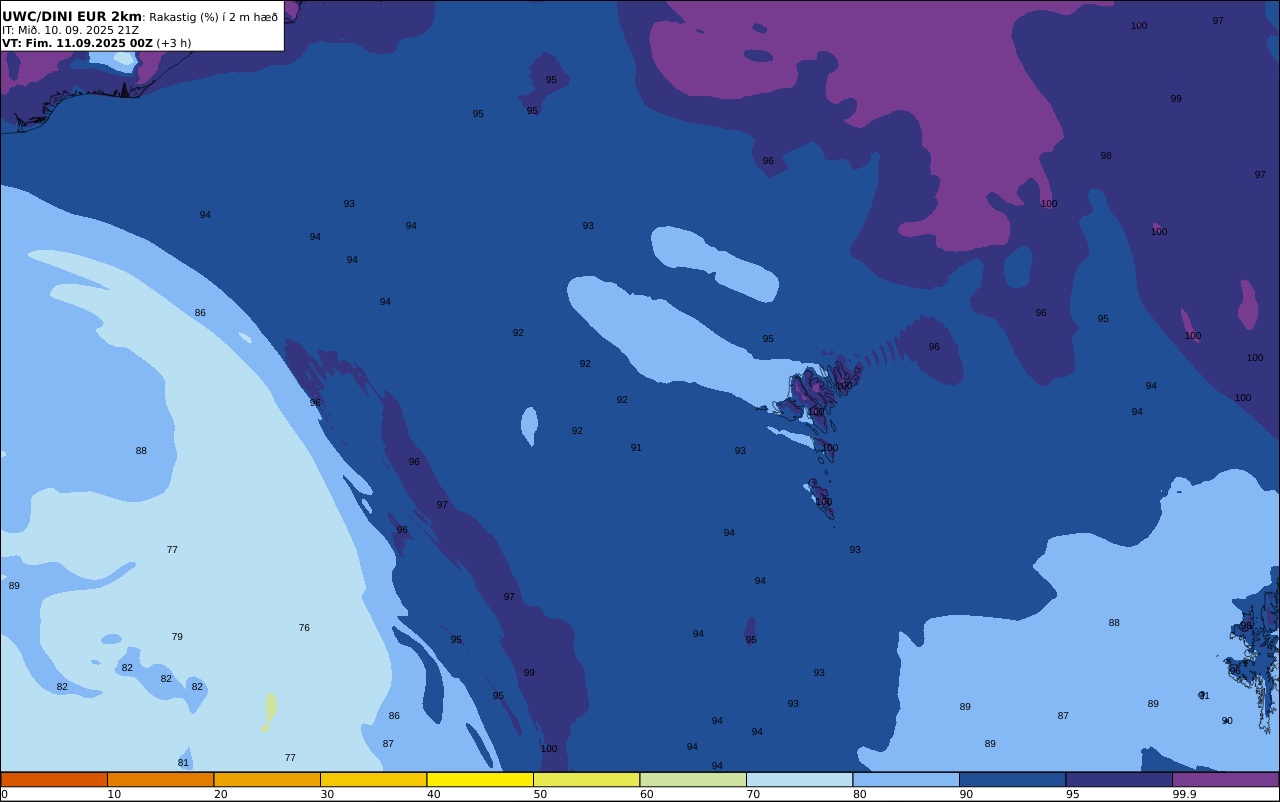This screenshot has height=802, width=1280.
Task: Pick the 70–80 pale blue legend swatch
Action: pyautogui.click(x=799, y=779)
